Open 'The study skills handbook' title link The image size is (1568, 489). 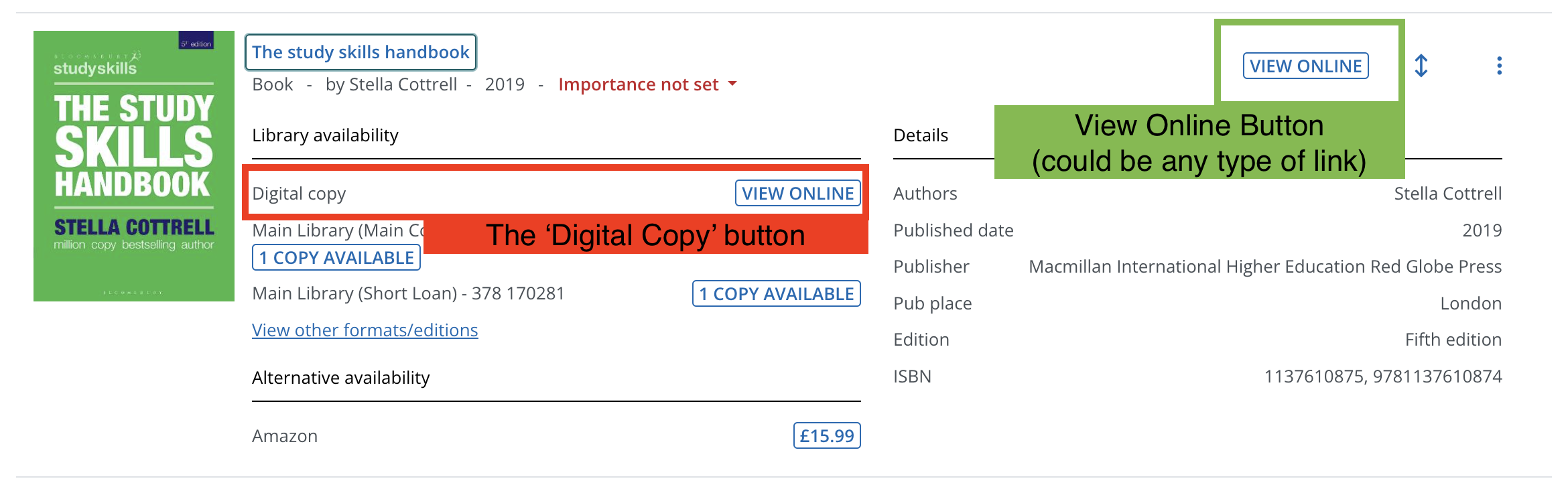pyautogui.click(x=360, y=52)
